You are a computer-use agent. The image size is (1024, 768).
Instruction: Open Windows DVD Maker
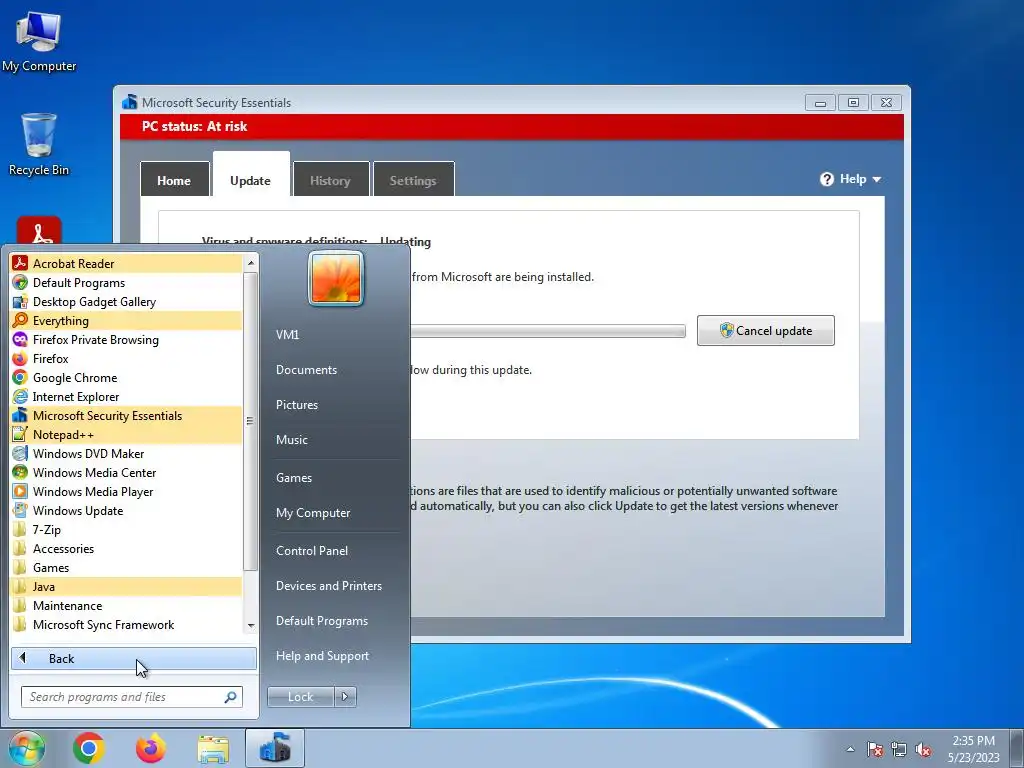coord(127,453)
